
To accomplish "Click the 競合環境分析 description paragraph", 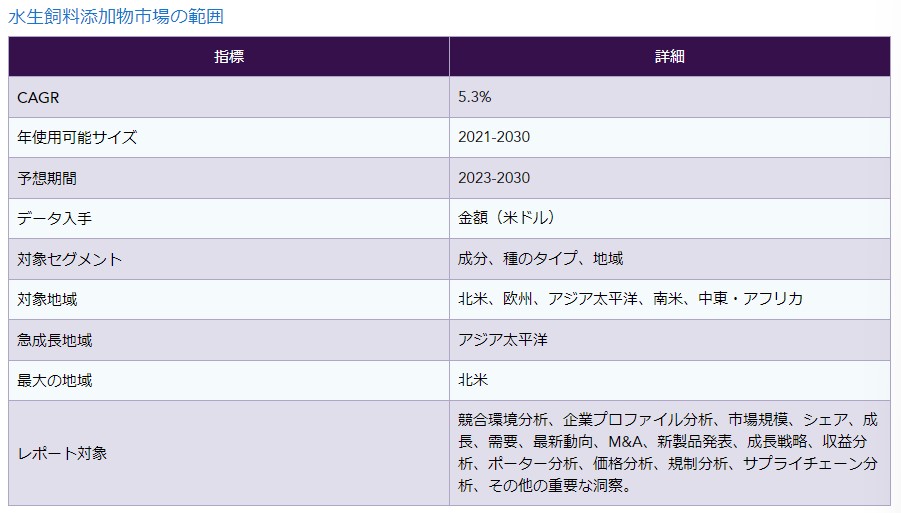I will click(668, 453).
